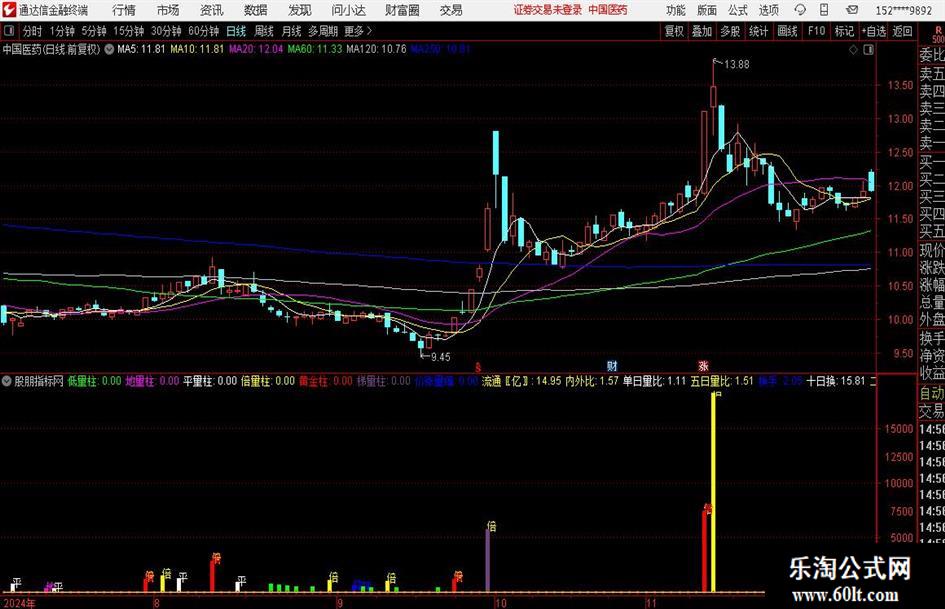Add stock via +自选 button
Screen dimensions: 945x609
(x=874, y=31)
